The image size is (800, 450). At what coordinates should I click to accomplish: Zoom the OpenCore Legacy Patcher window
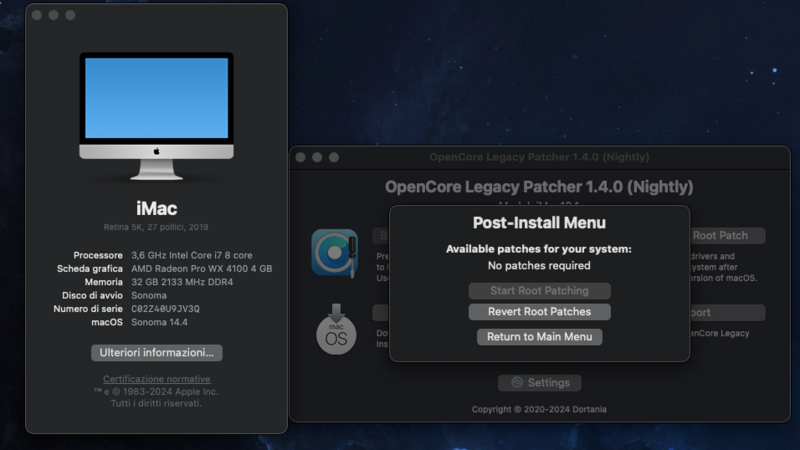click(x=334, y=157)
